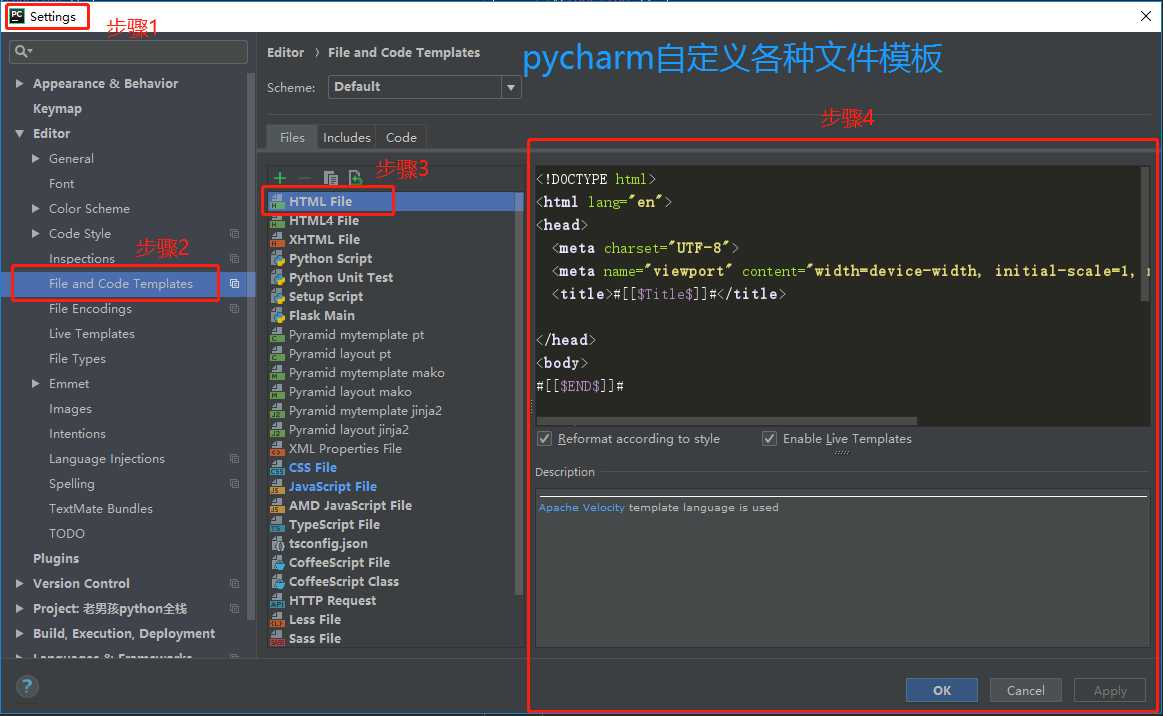Open Language Injections settings item
The image size is (1163, 716).
(x=107, y=459)
